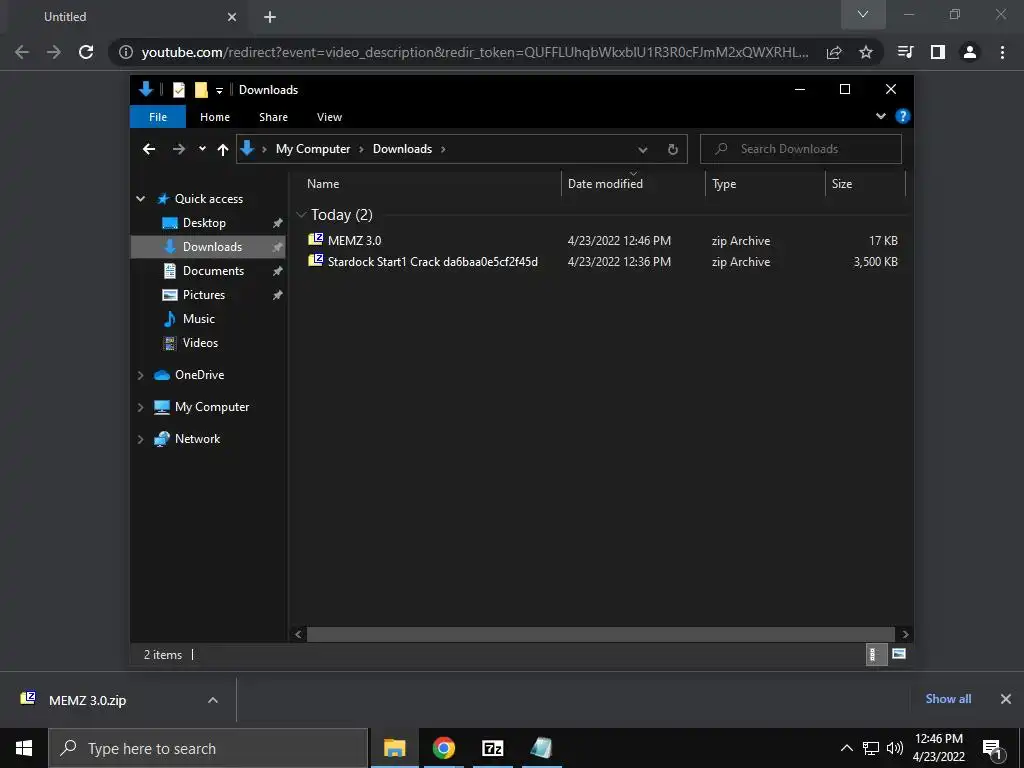Collapse the Today (2) group
This screenshot has width=1024, height=768.
pyautogui.click(x=301, y=215)
